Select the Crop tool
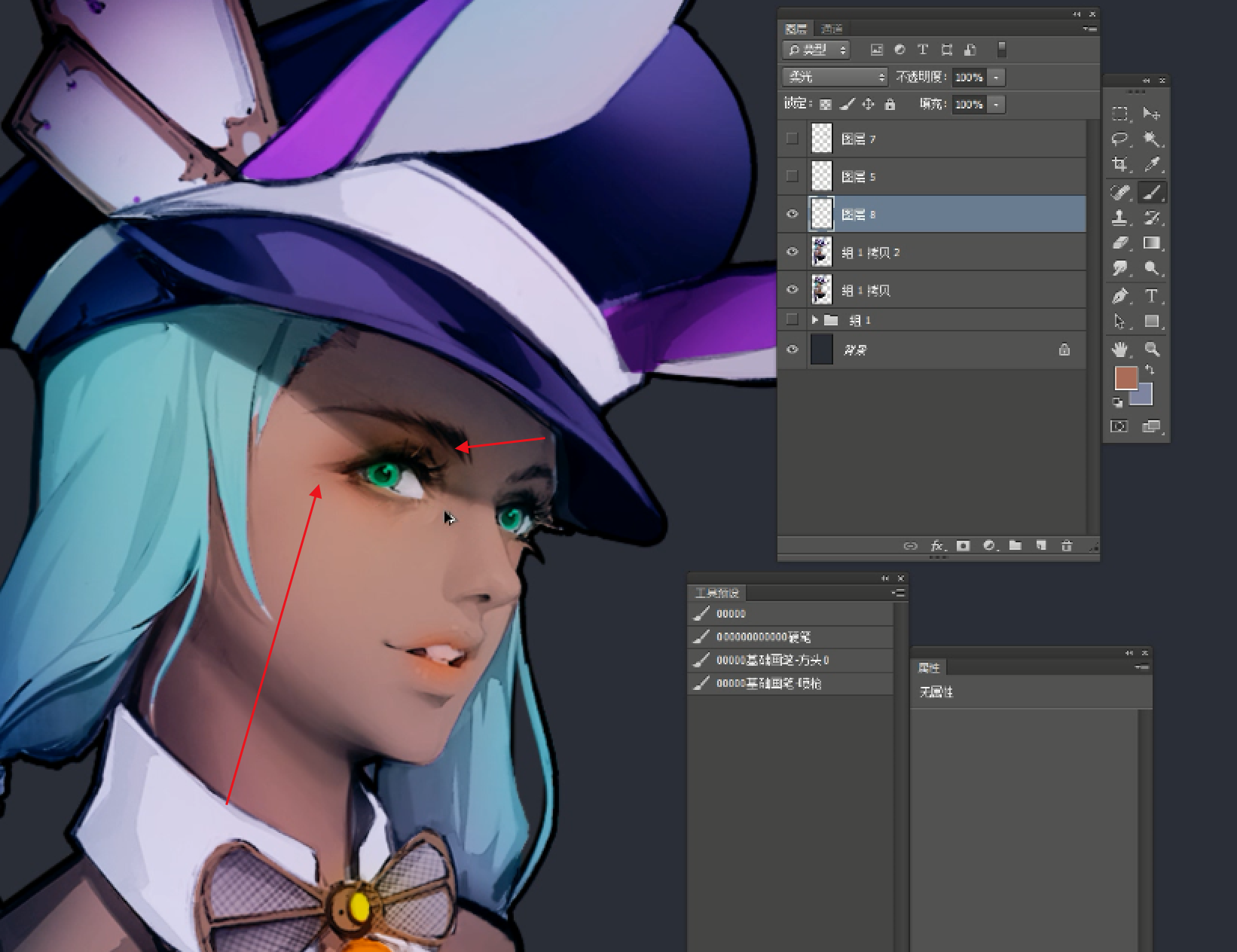The image size is (1237, 952). (x=1120, y=165)
